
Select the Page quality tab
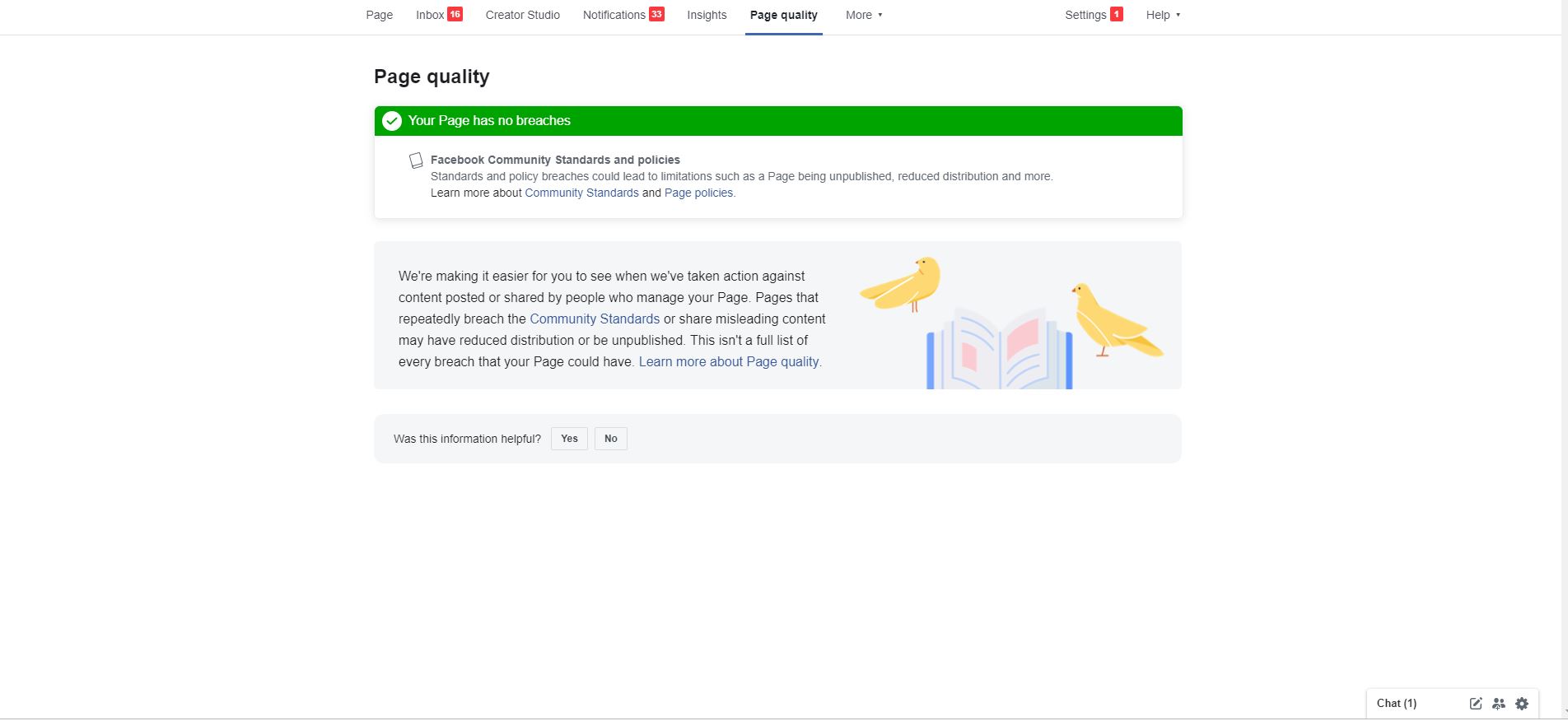click(x=784, y=15)
